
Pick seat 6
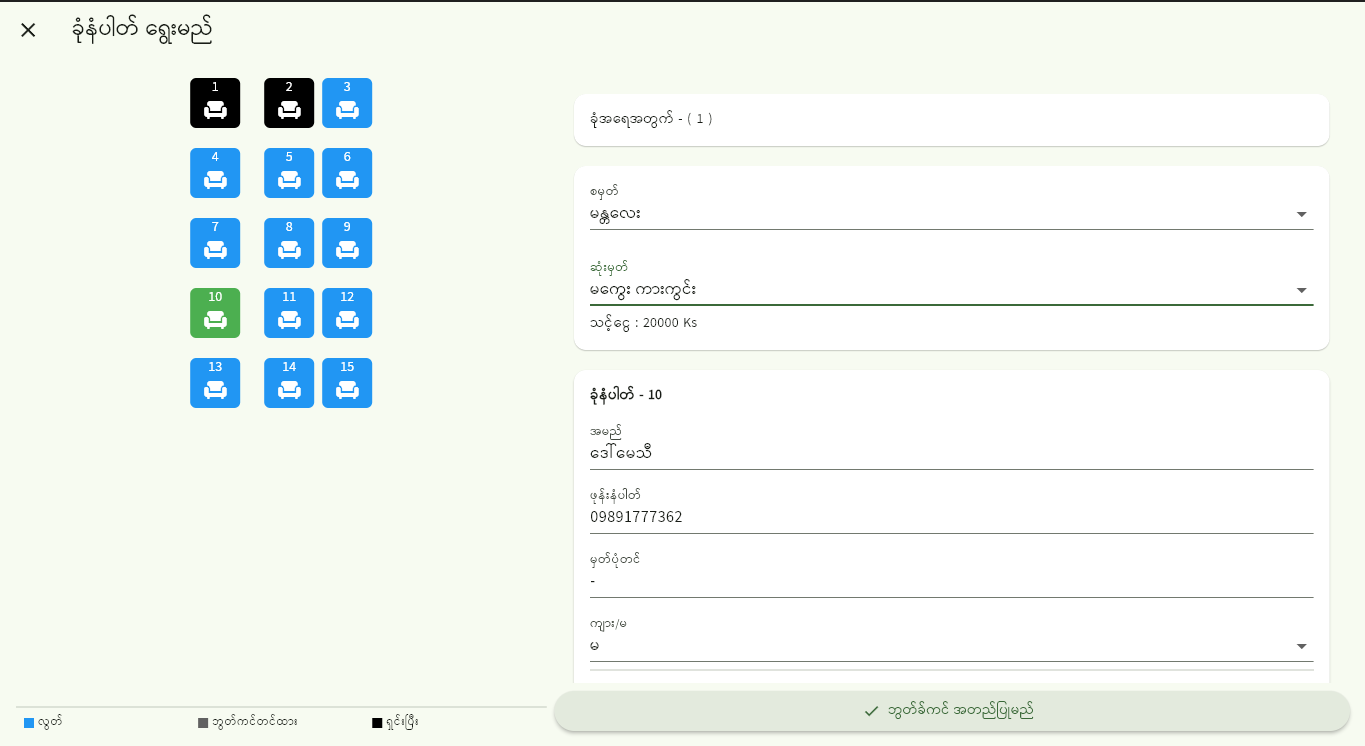[347, 173]
